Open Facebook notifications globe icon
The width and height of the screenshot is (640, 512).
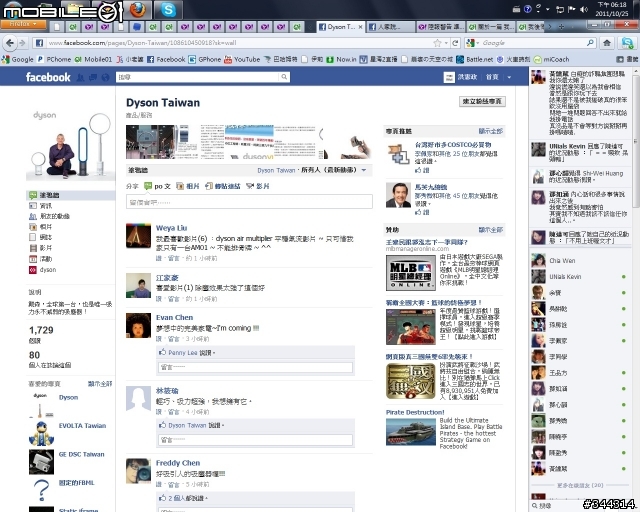coord(105,77)
